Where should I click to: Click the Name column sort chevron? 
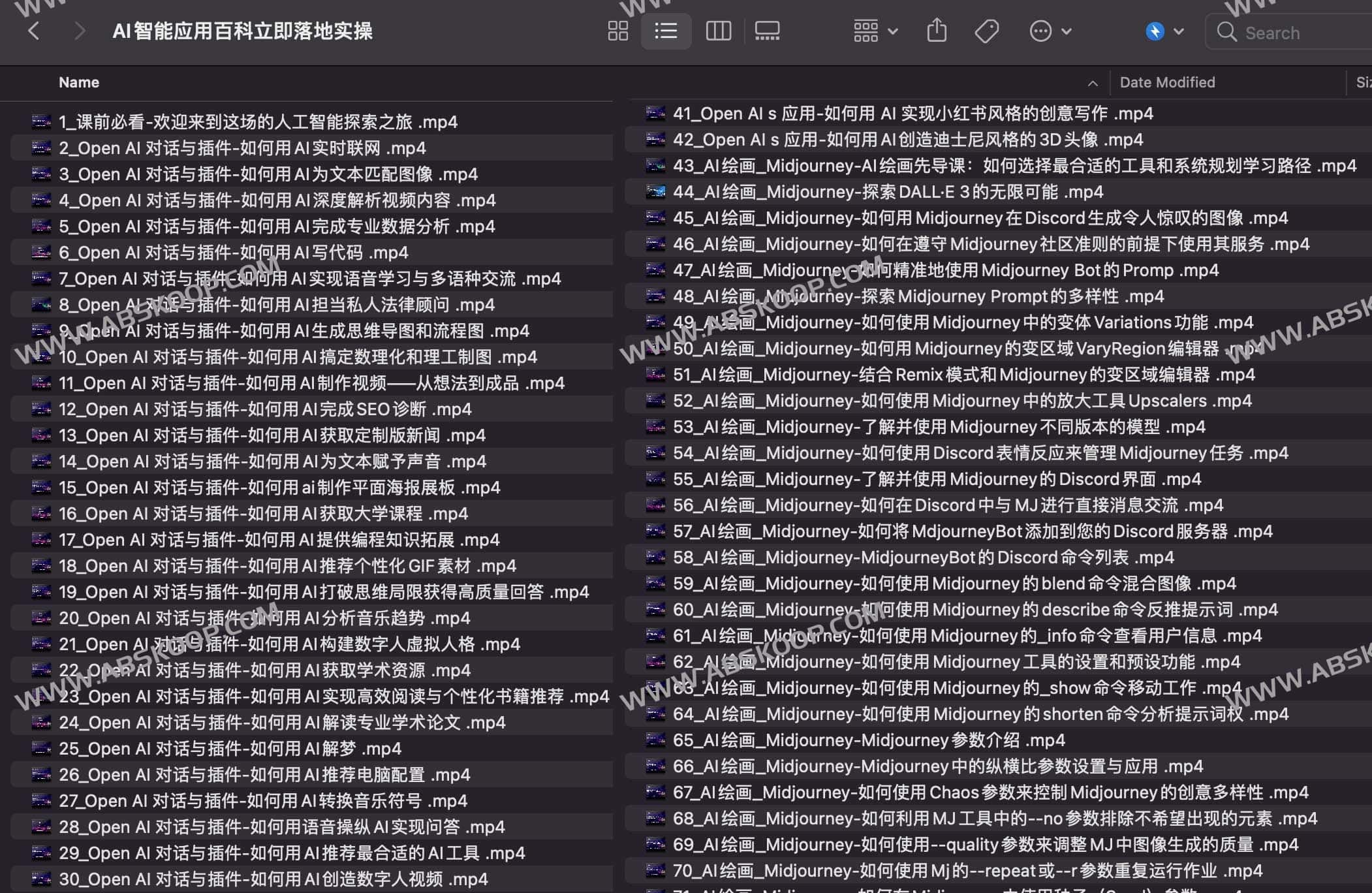click(1093, 83)
